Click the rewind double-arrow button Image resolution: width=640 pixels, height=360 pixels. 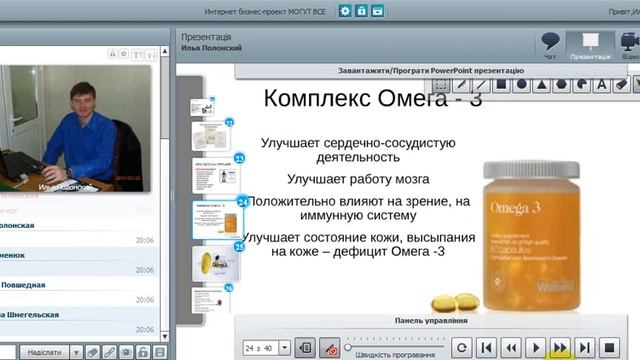[x=511, y=348]
